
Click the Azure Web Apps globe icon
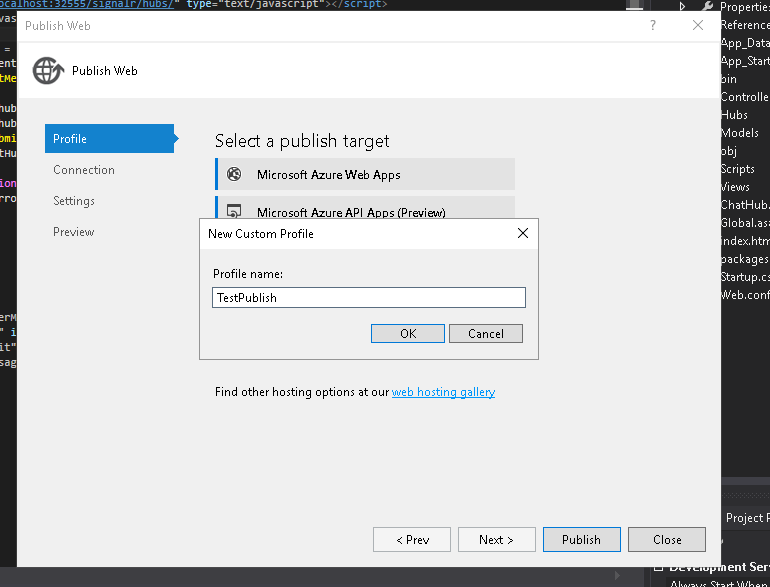point(234,174)
